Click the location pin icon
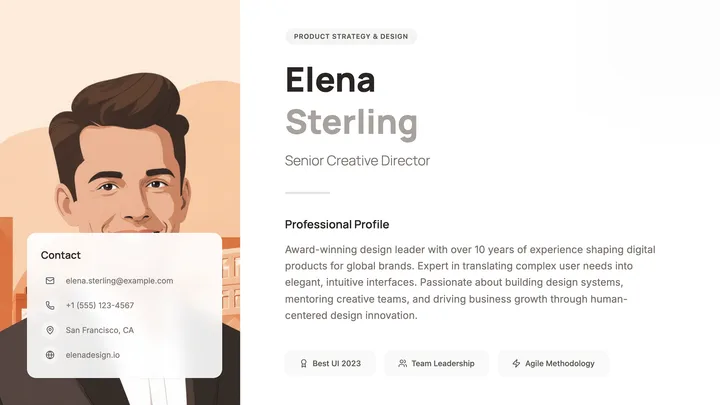The width and height of the screenshot is (720, 405). (50, 330)
